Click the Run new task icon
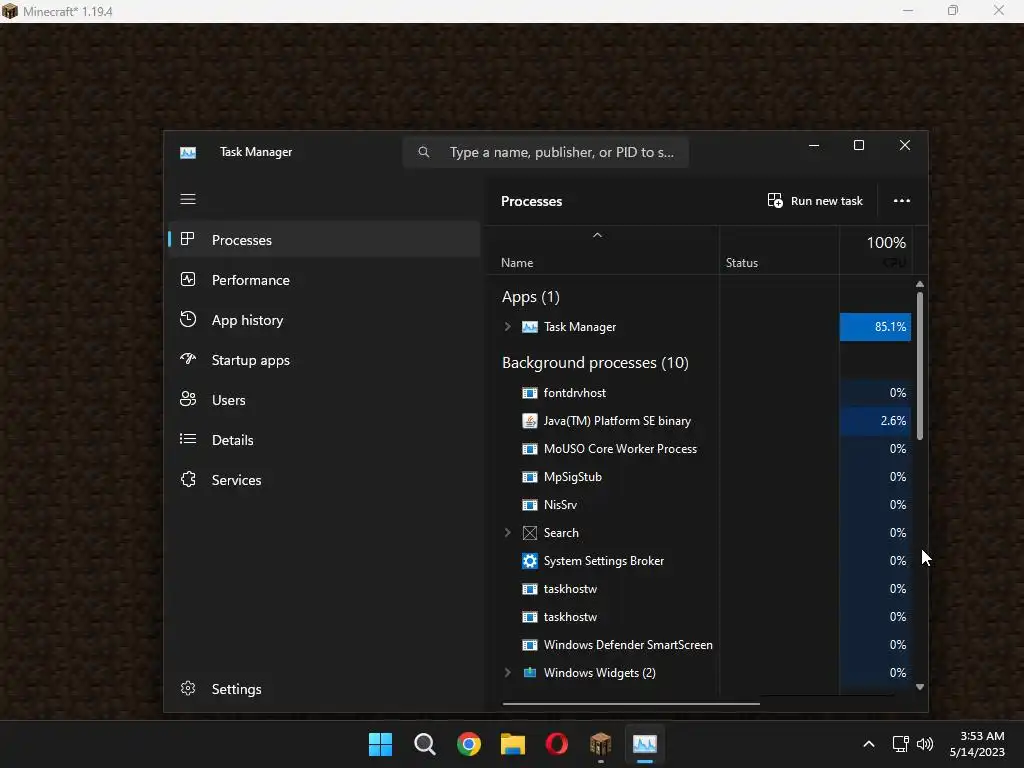 (x=775, y=200)
